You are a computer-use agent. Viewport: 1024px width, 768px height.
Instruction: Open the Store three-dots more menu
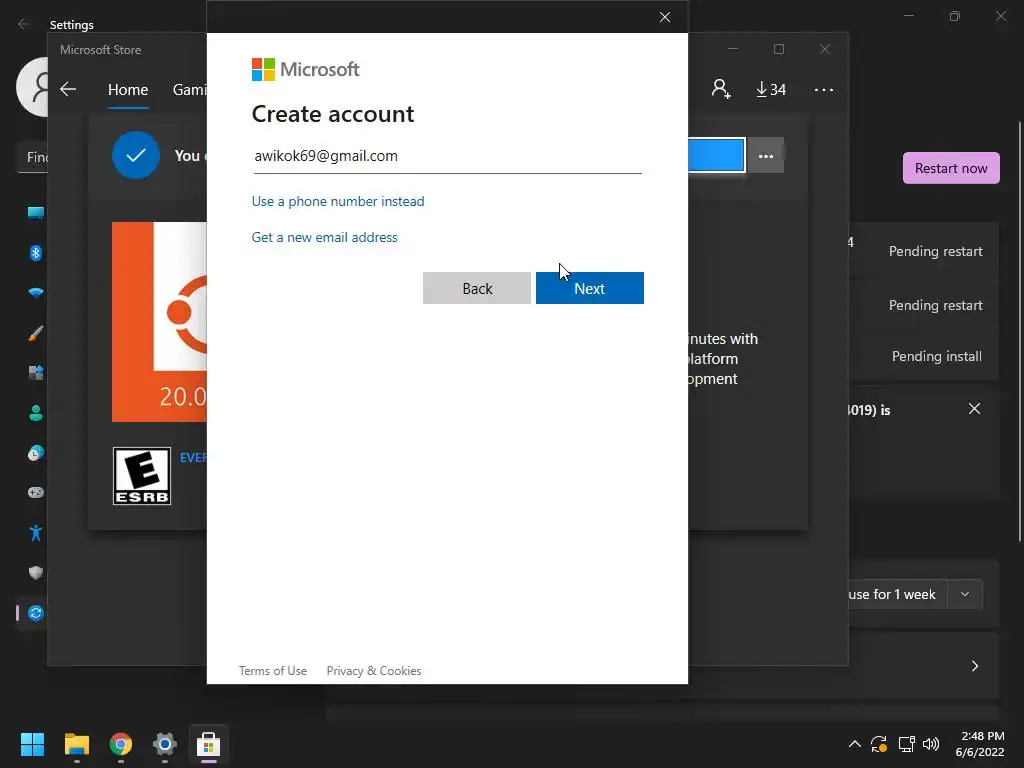[x=824, y=89]
